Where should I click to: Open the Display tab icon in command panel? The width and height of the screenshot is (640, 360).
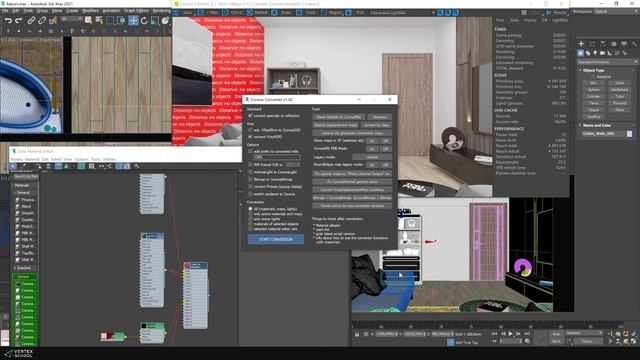tap(624, 44)
